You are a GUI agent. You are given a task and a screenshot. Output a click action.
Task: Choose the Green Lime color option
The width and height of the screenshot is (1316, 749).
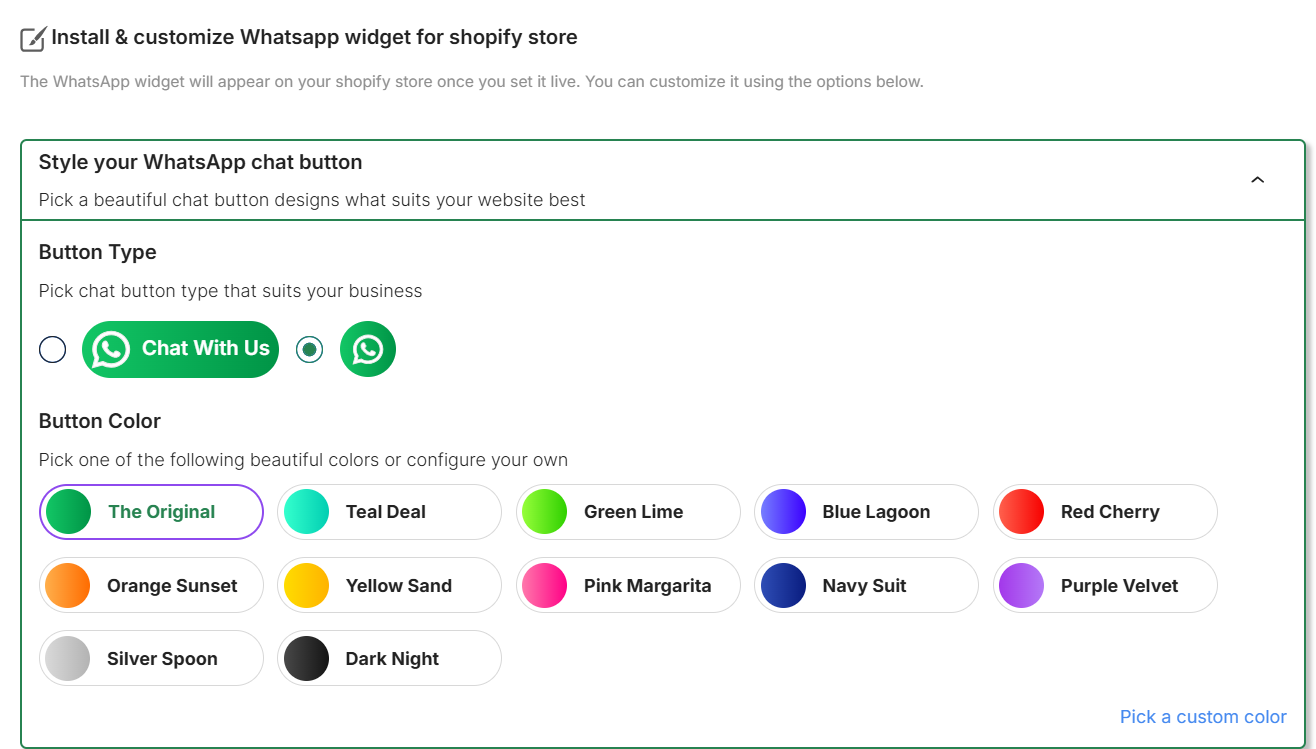(628, 512)
